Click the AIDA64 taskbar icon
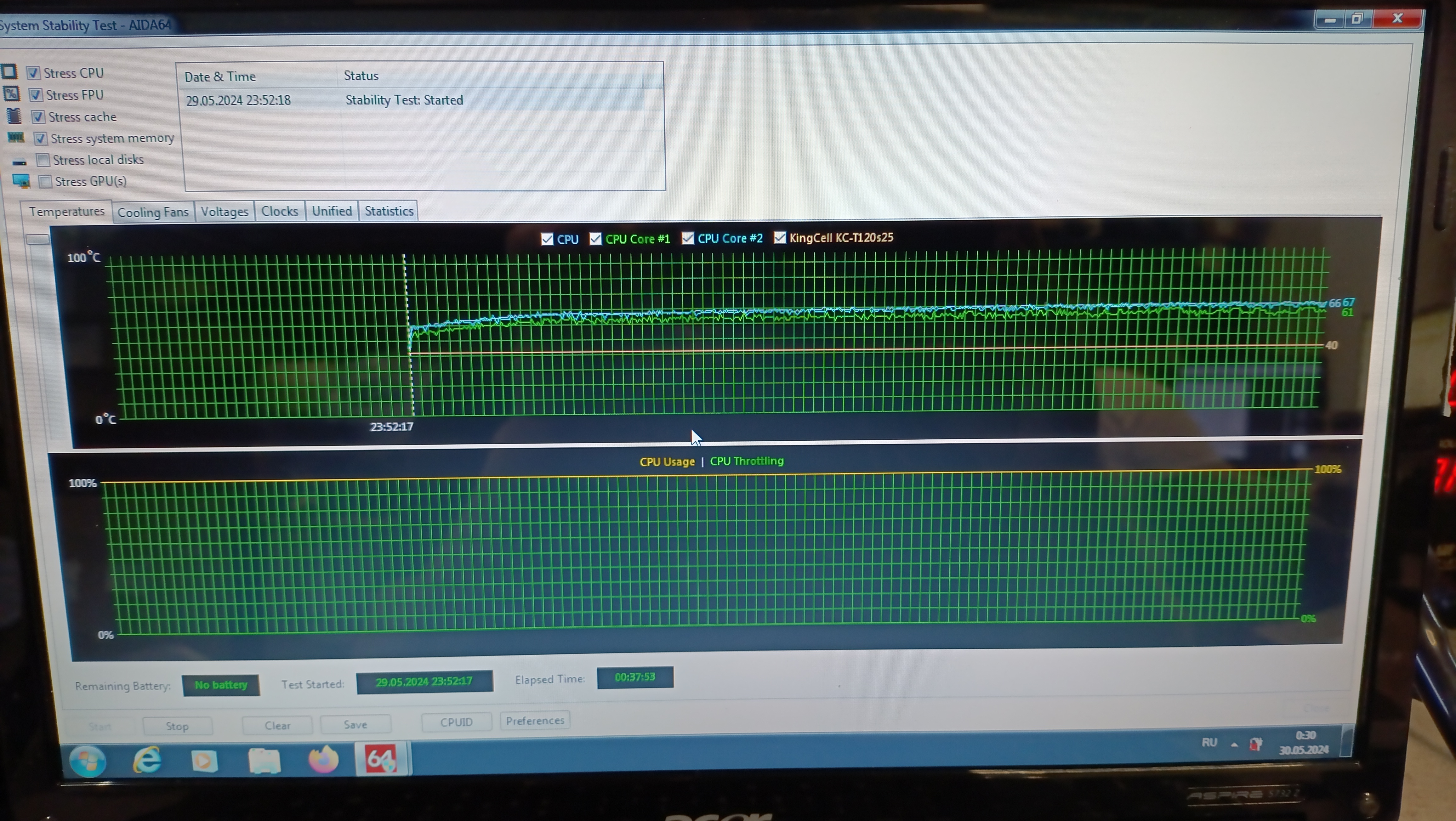1456x821 pixels. pos(381,759)
